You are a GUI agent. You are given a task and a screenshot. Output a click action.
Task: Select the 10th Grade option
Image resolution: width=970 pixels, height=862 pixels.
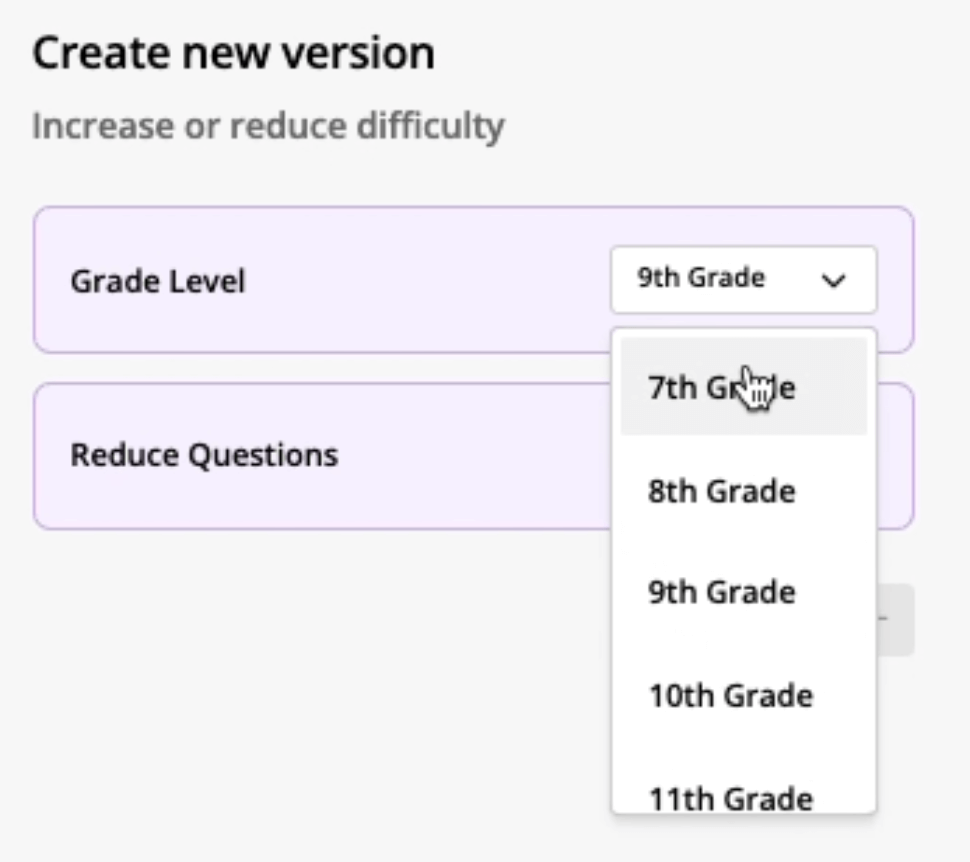coord(730,695)
